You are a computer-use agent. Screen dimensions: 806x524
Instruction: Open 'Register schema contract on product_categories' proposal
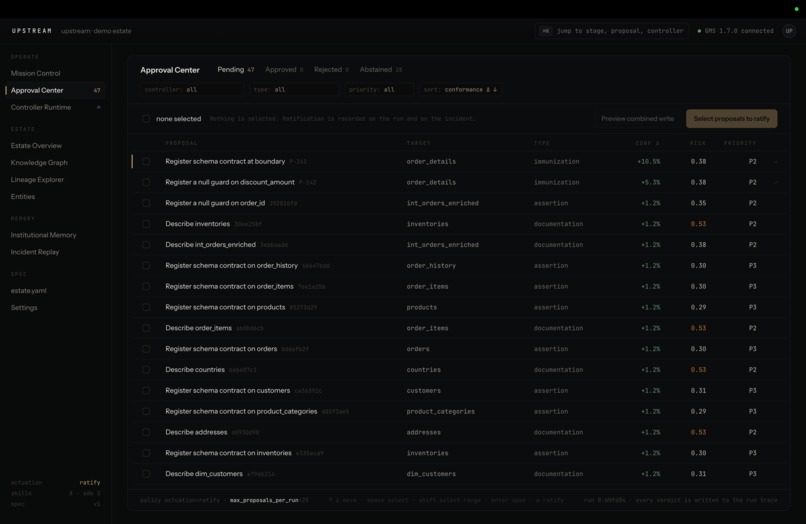pyautogui.click(x=241, y=411)
